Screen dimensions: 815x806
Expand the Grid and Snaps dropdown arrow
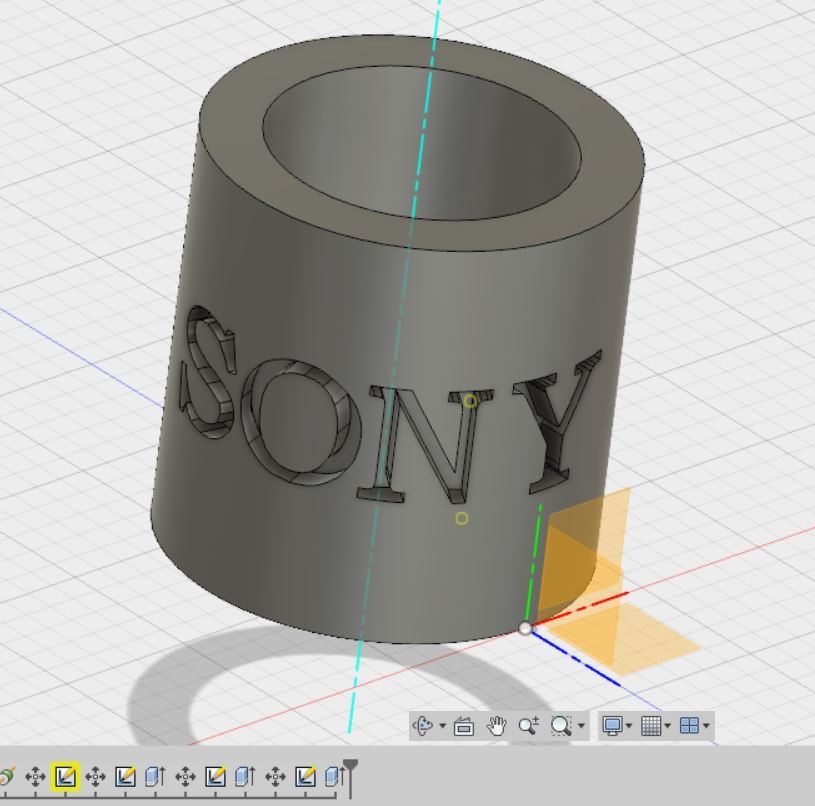667,725
